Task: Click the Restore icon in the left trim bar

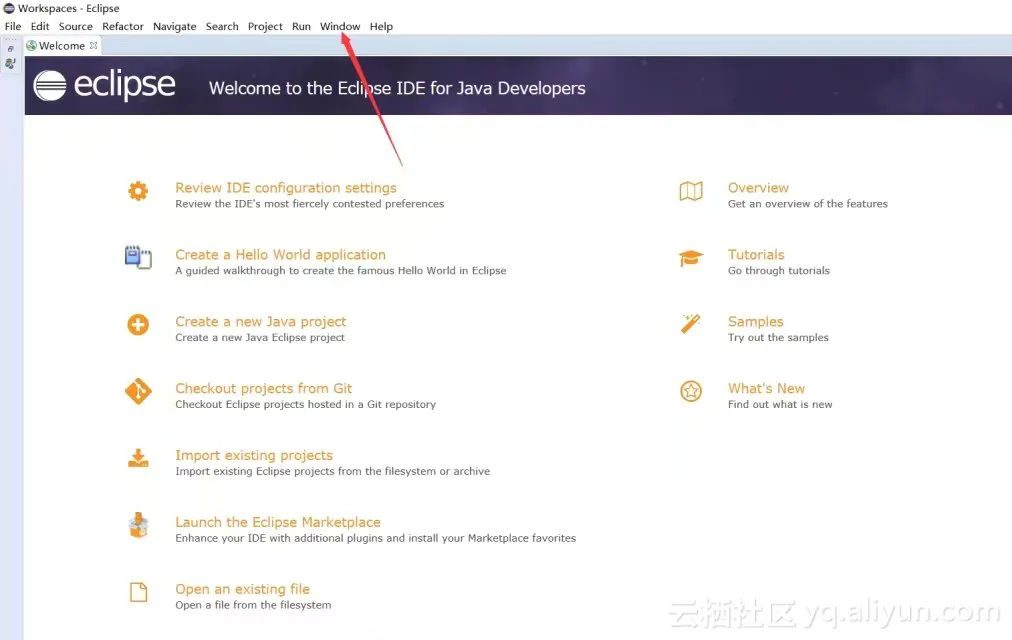Action: 10,49
